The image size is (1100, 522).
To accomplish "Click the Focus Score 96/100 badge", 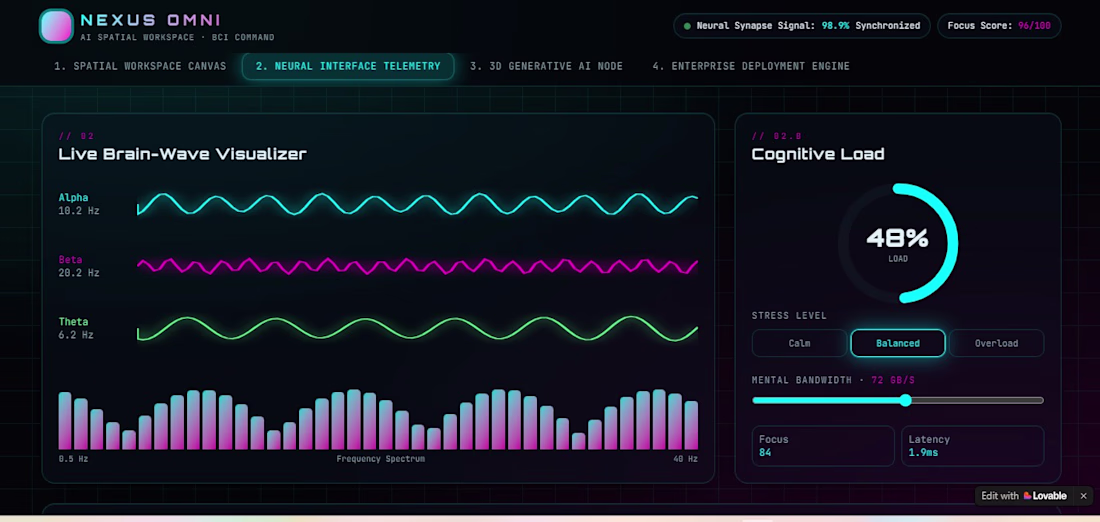I will [x=999, y=26].
